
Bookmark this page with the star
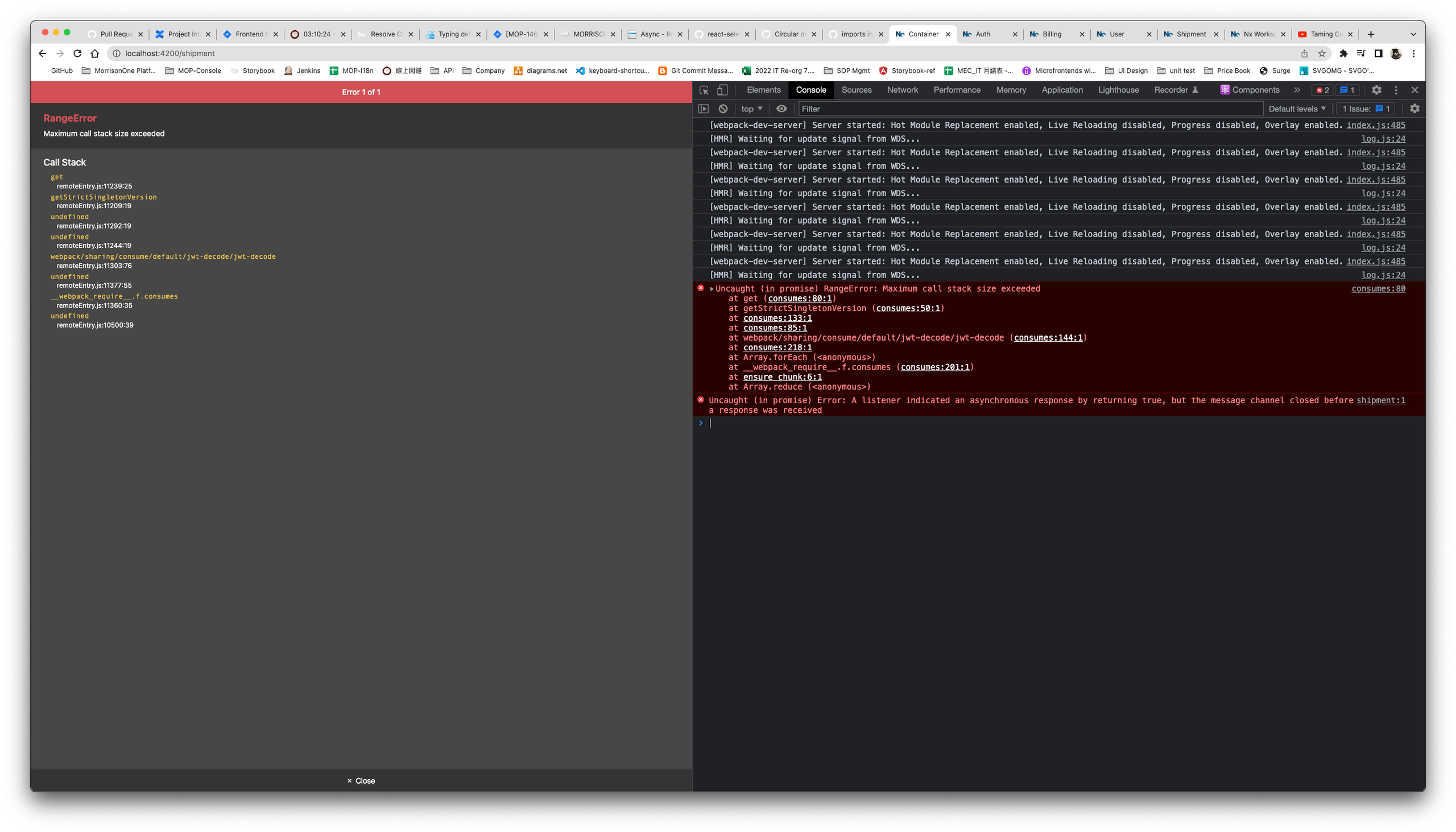[x=1321, y=53]
